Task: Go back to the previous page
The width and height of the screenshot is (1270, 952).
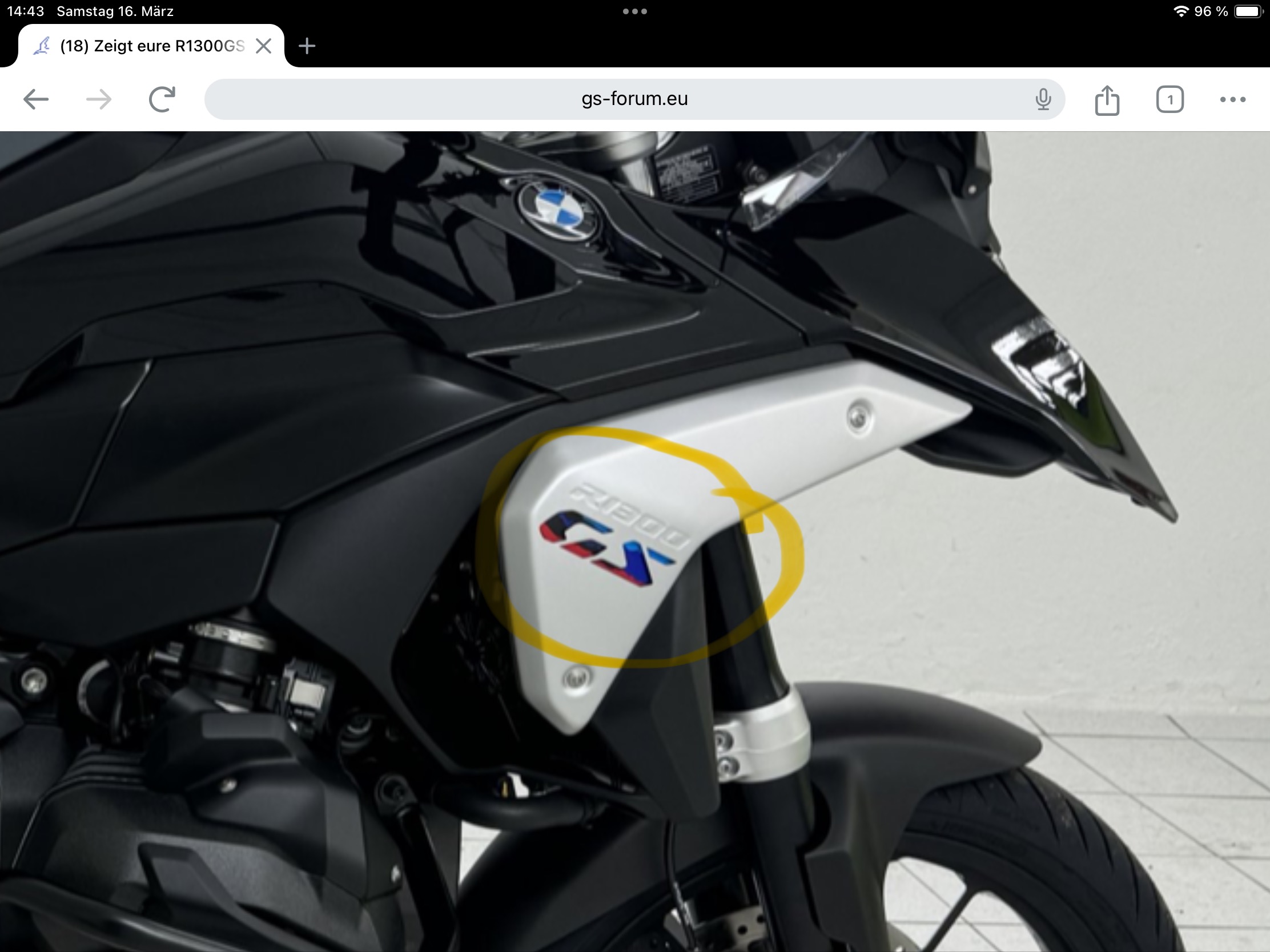Action: coord(35,99)
